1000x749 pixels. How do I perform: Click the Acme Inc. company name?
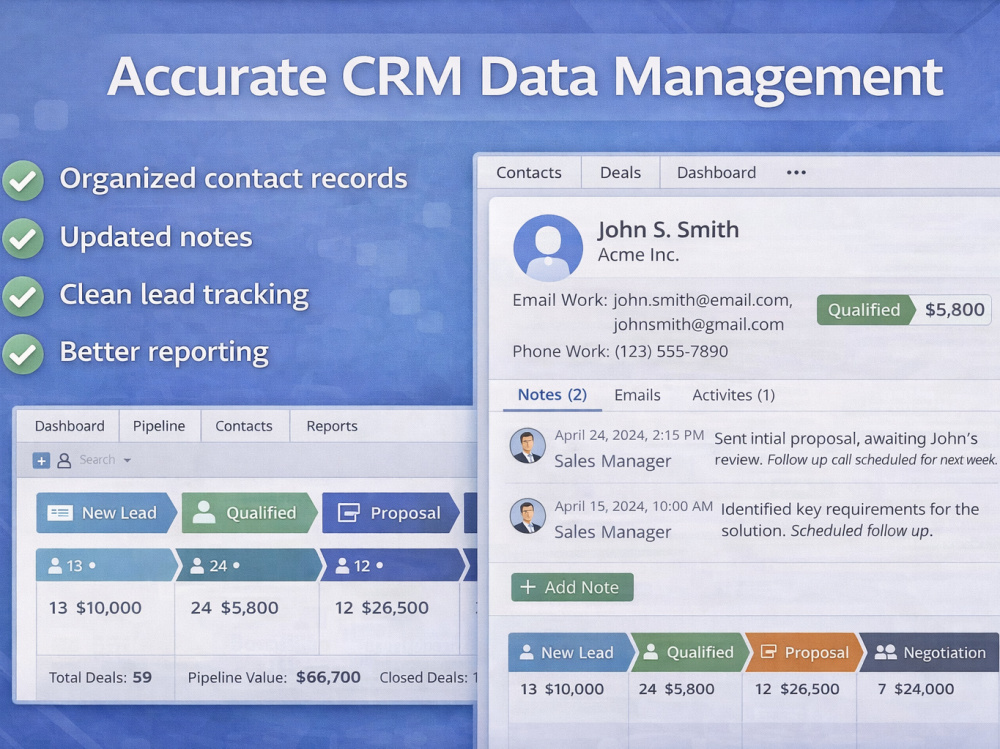point(638,255)
